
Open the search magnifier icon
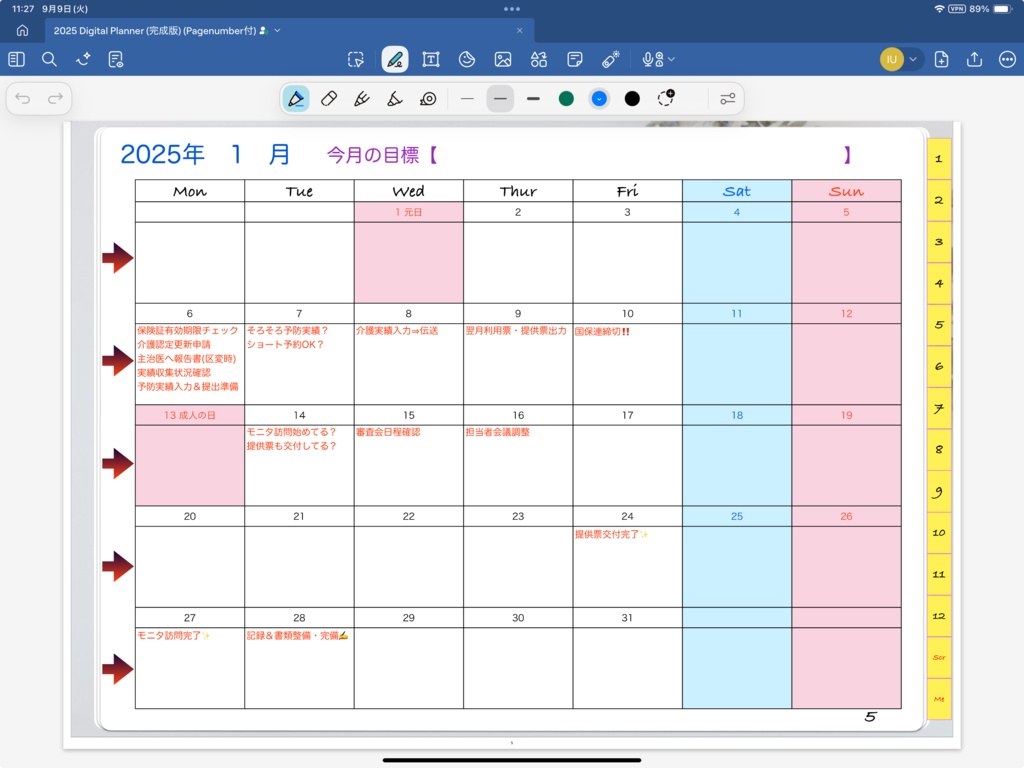coord(49,59)
